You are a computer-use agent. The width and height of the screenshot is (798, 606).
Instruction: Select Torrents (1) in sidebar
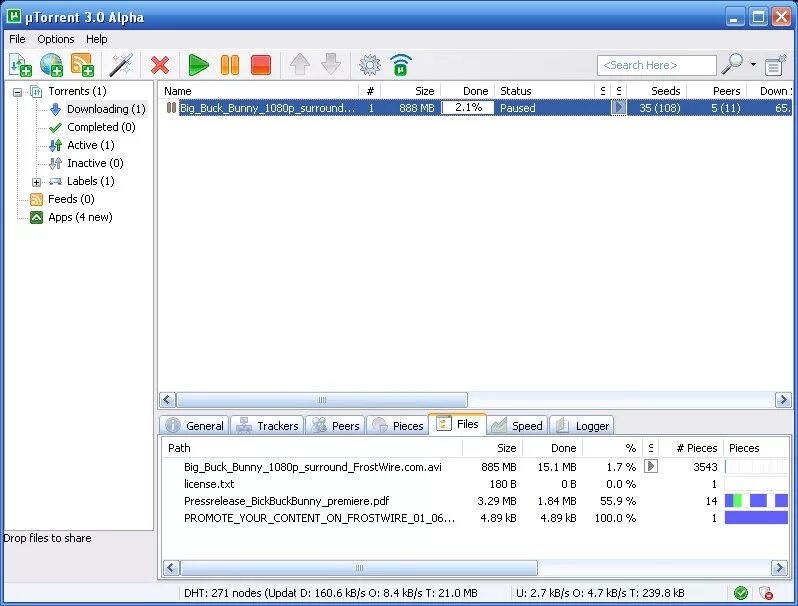tap(77, 91)
